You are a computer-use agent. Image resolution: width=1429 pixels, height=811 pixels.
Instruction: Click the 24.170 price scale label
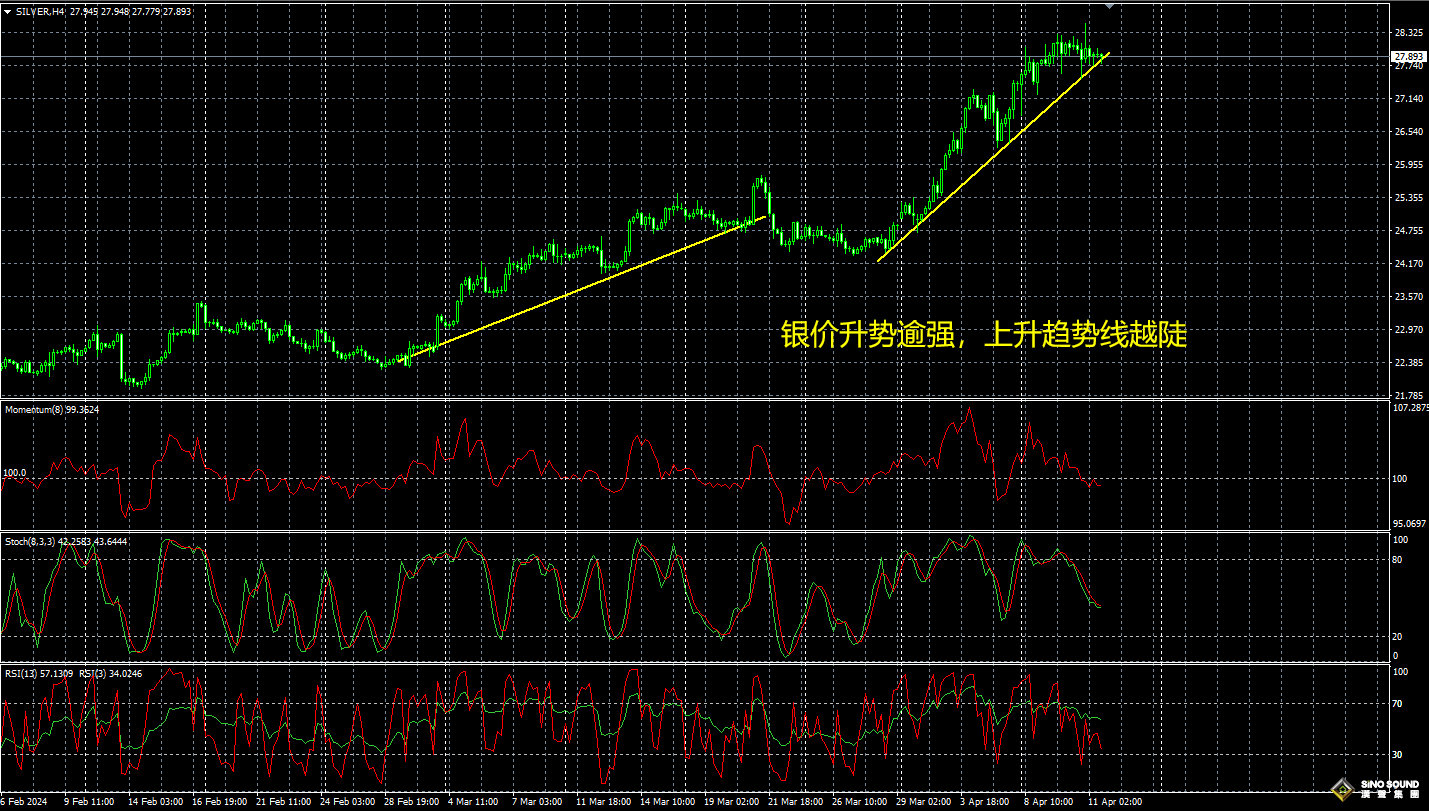[1408, 264]
